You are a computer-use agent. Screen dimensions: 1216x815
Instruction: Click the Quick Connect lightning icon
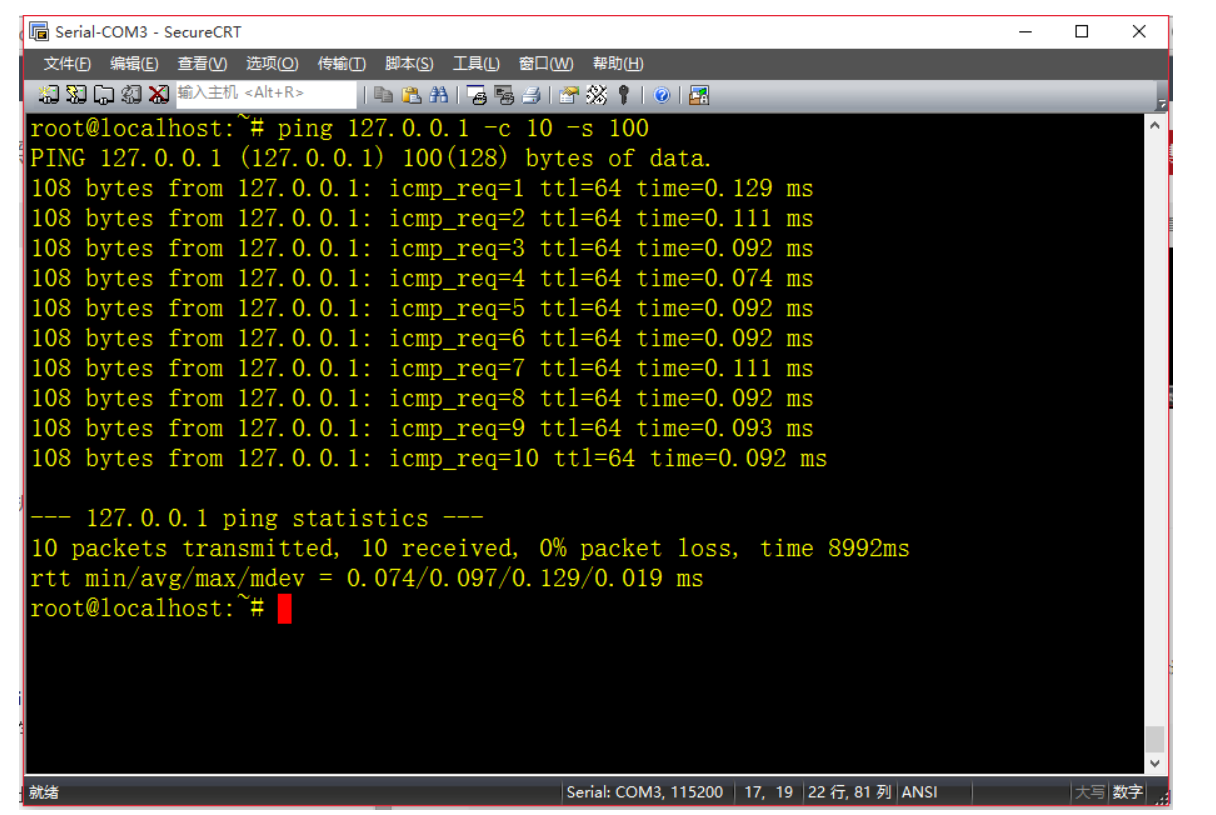pos(76,95)
